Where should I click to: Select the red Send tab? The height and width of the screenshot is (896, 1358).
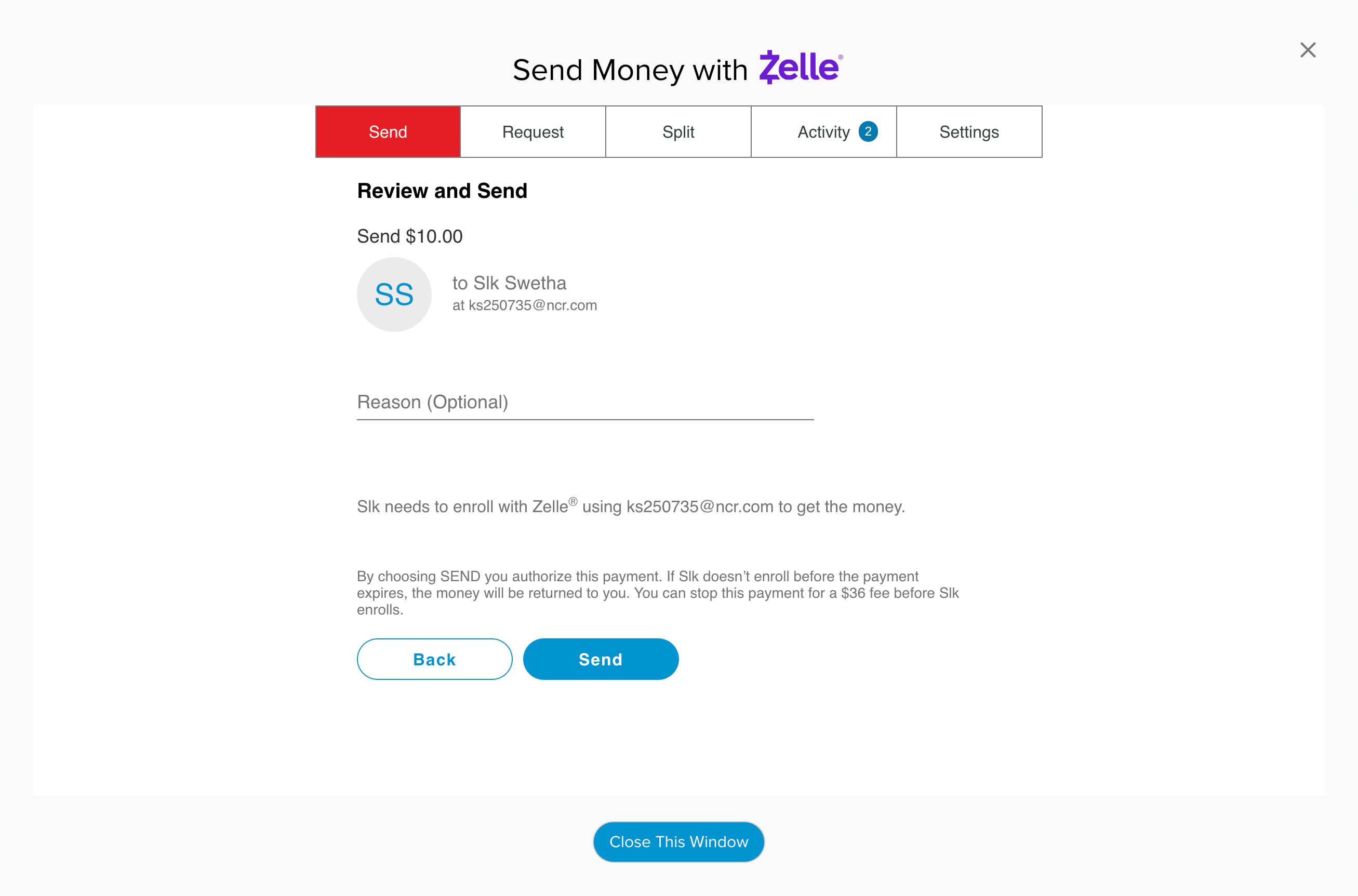point(388,132)
